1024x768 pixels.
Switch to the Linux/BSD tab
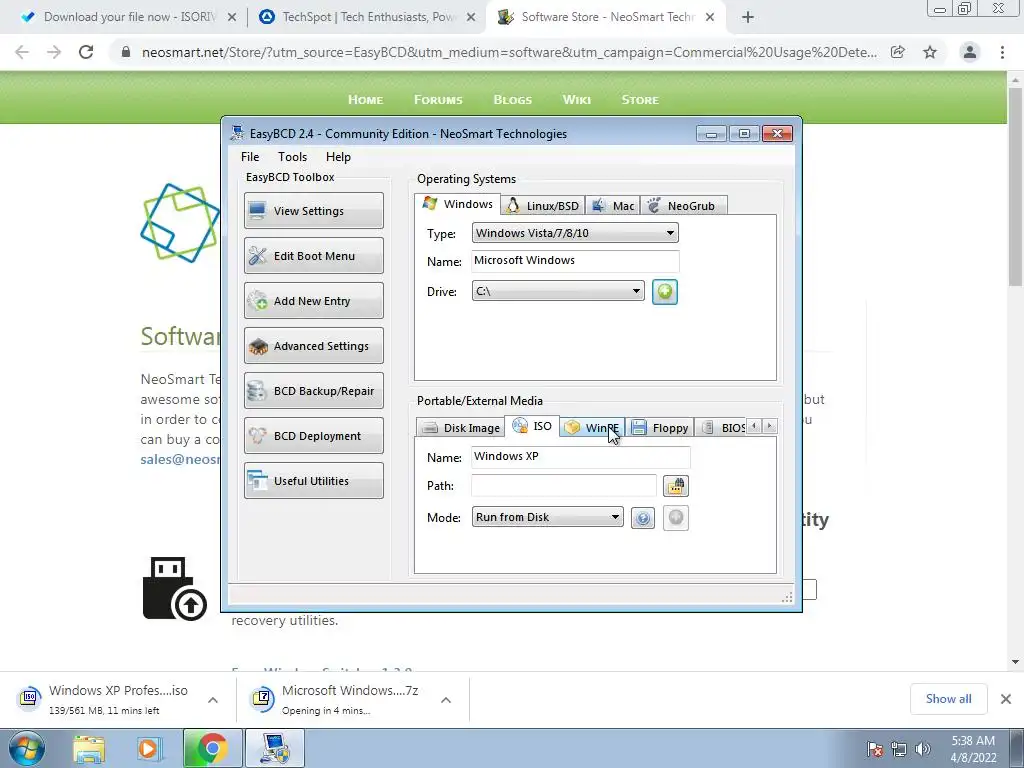coord(543,206)
